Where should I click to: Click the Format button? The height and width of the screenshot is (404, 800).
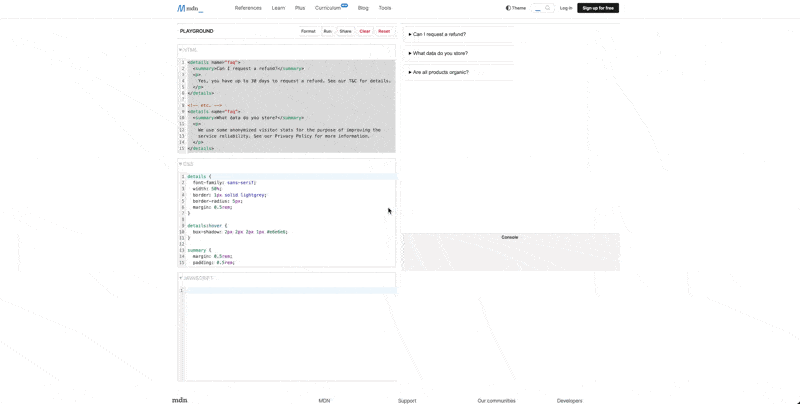pos(308,31)
